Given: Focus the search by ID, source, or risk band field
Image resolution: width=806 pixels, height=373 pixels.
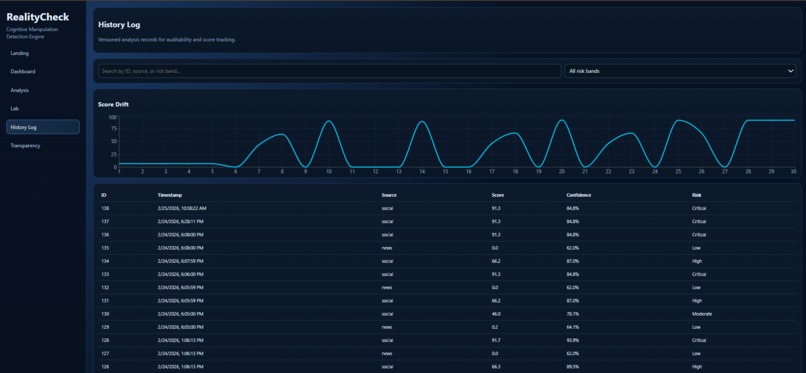Looking at the screenshot, I should pos(329,71).
